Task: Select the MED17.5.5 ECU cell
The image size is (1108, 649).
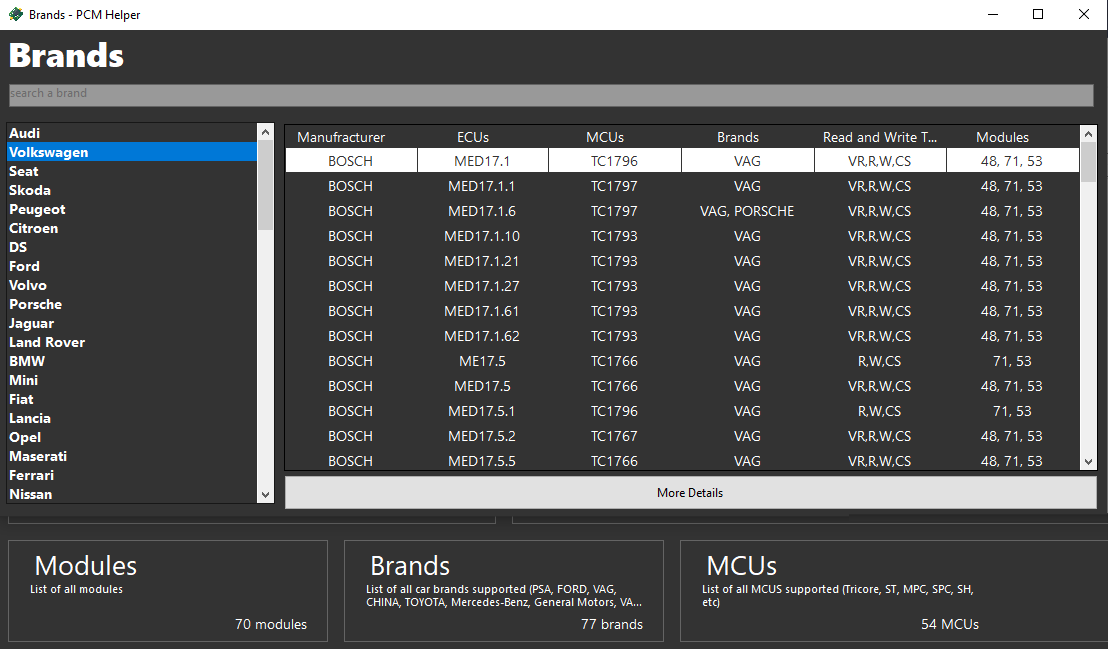Action: (483, 460)
